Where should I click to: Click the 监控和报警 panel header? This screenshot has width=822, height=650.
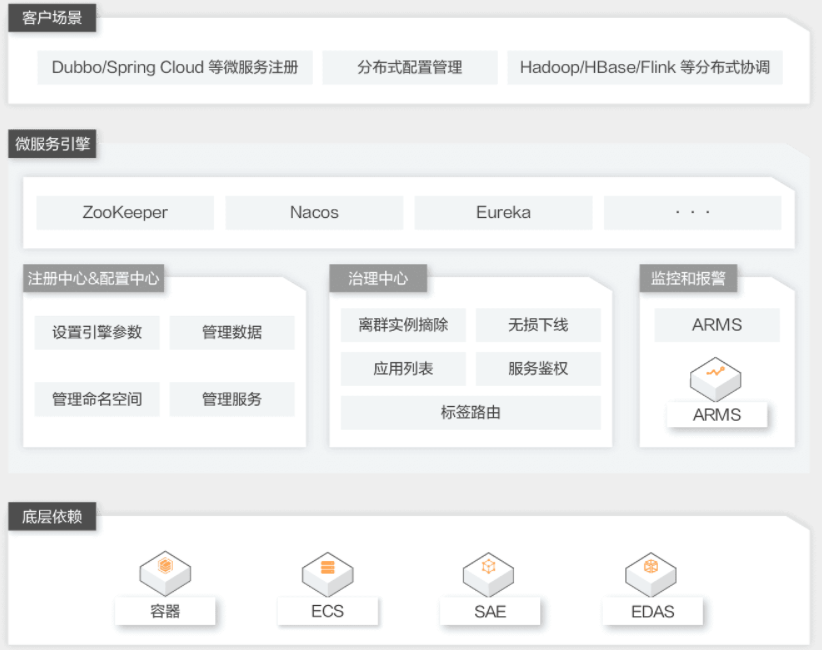click(x=688, y=278)
